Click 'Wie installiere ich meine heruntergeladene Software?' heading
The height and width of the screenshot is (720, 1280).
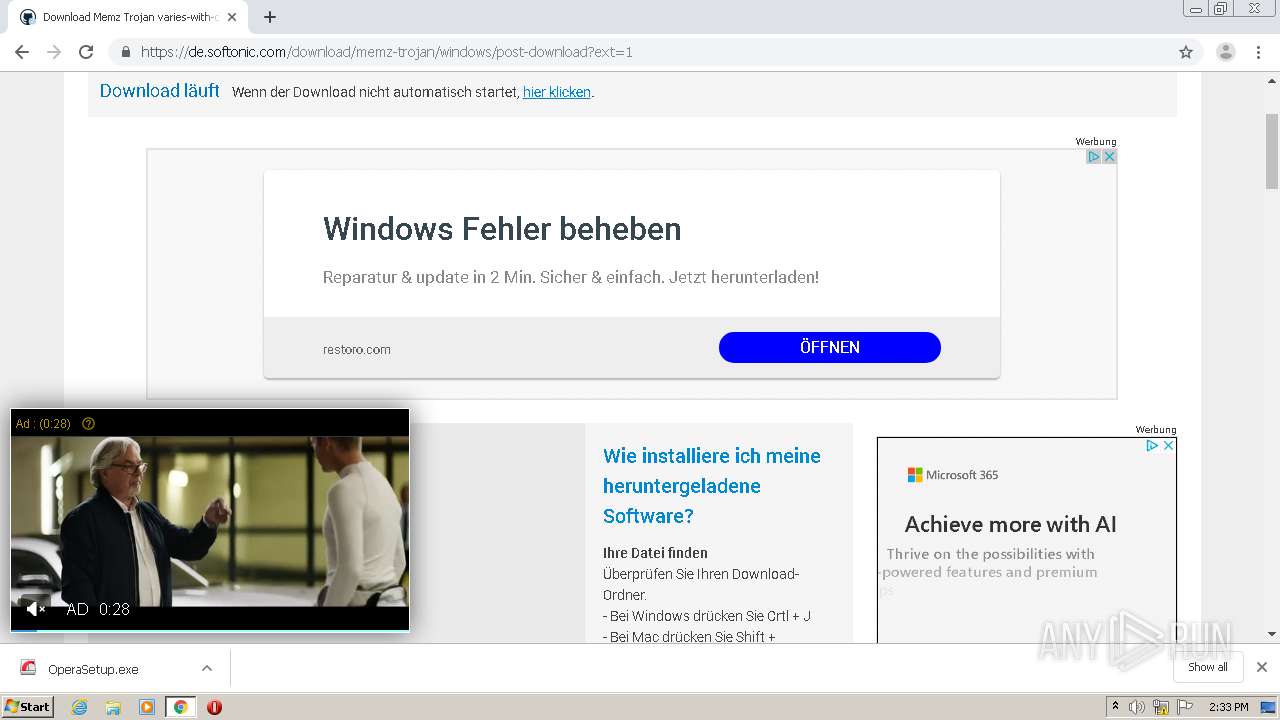711,486
